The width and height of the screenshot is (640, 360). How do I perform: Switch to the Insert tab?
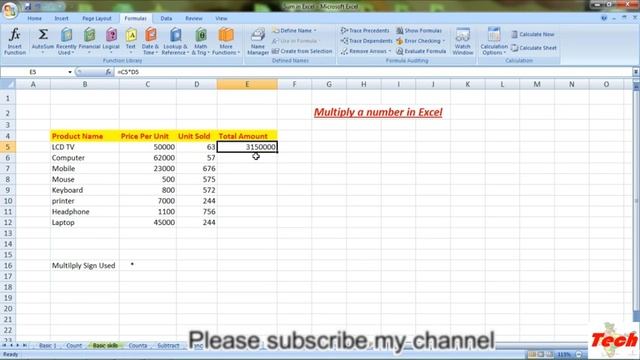click(62, 18)
